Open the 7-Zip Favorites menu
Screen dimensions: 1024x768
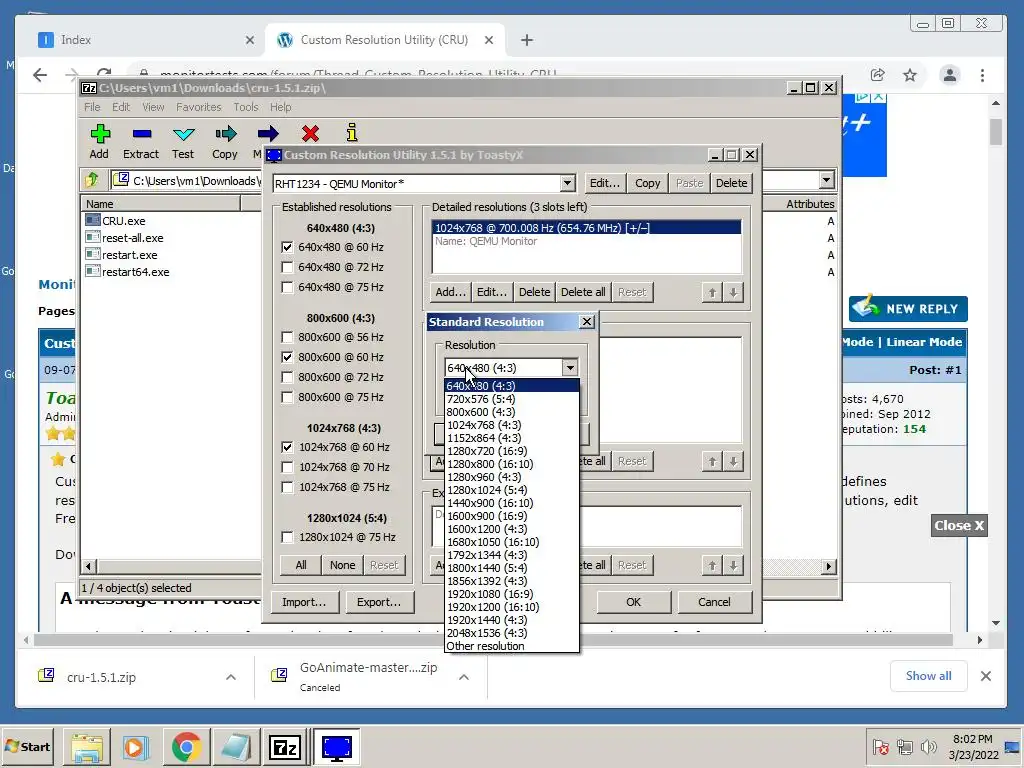[199, 107]
